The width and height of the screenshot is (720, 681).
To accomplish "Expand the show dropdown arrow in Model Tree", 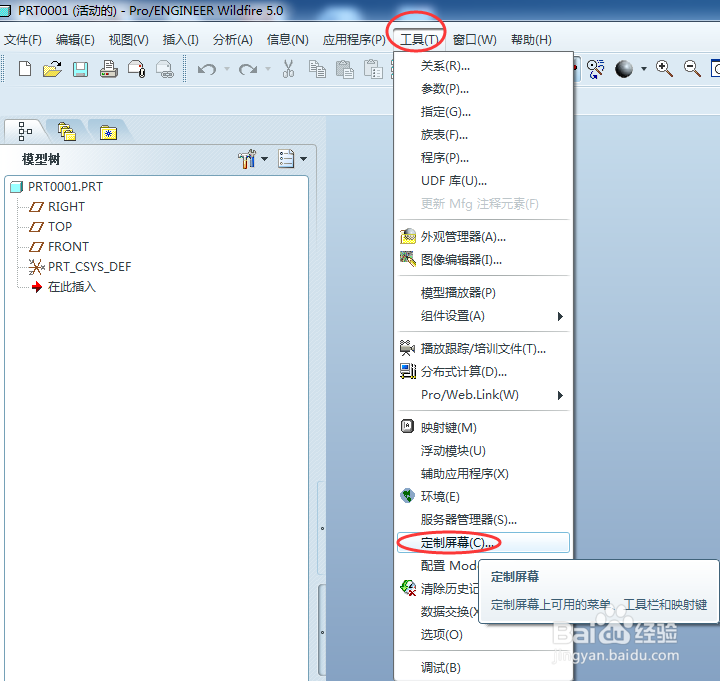I will point(304,159).
